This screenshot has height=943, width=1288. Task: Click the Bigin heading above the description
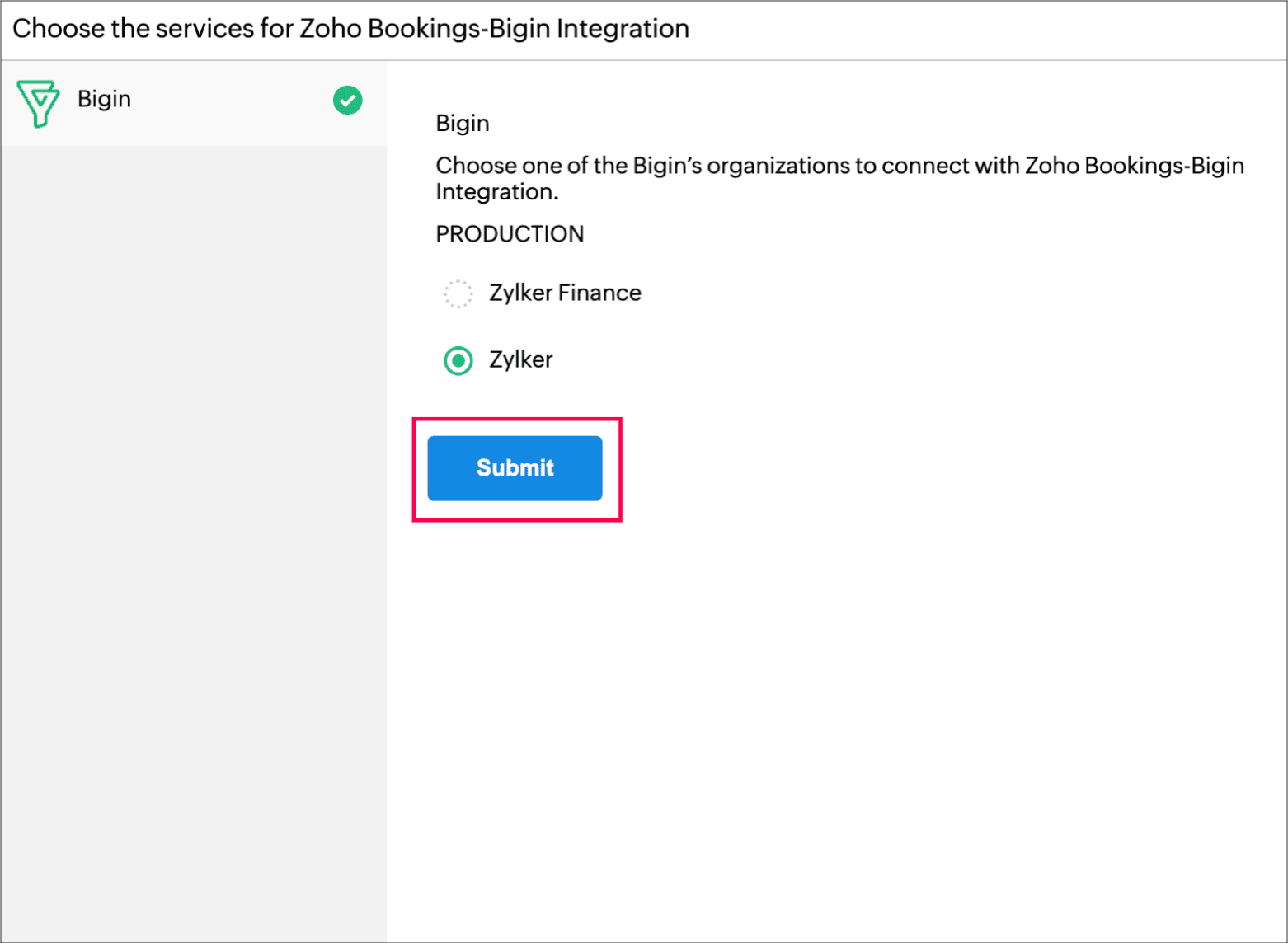click(463, 124)
